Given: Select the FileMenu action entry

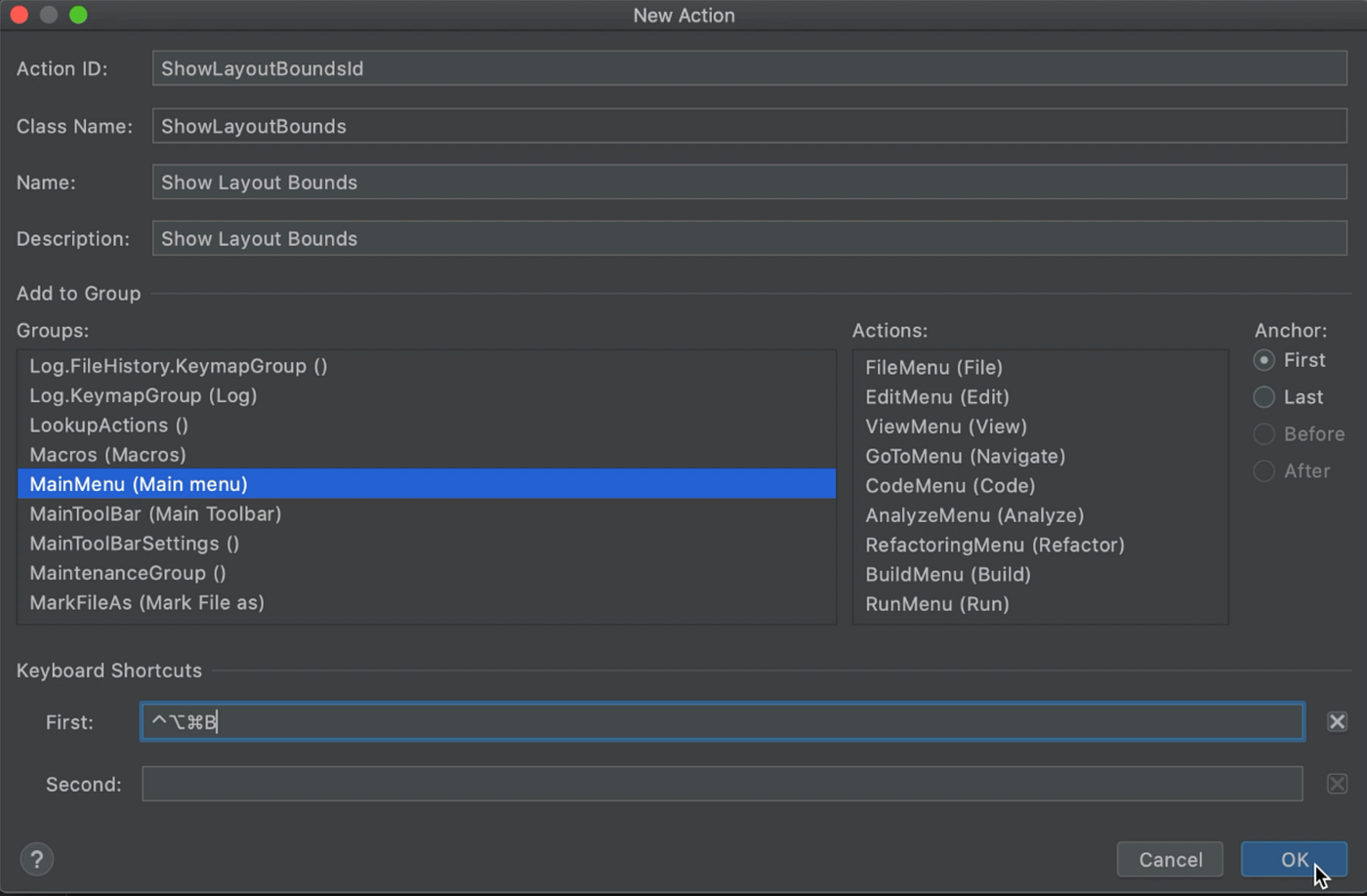Looking at the screenshot, I should (x=933, y=367).
